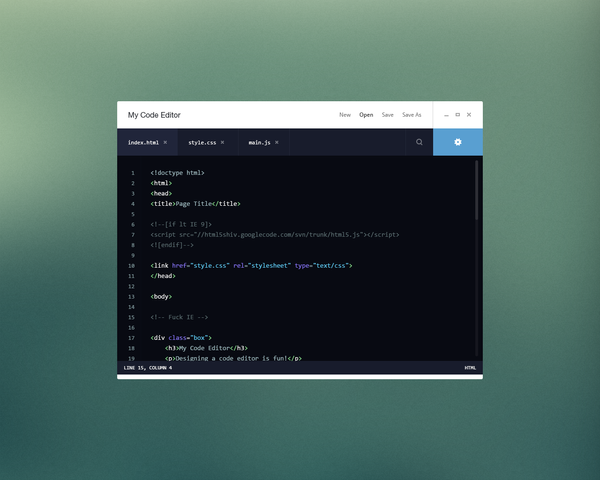The image size is (600, 480).
Task: Click line number 15 in the gutter
Action: tap(131, 317)
